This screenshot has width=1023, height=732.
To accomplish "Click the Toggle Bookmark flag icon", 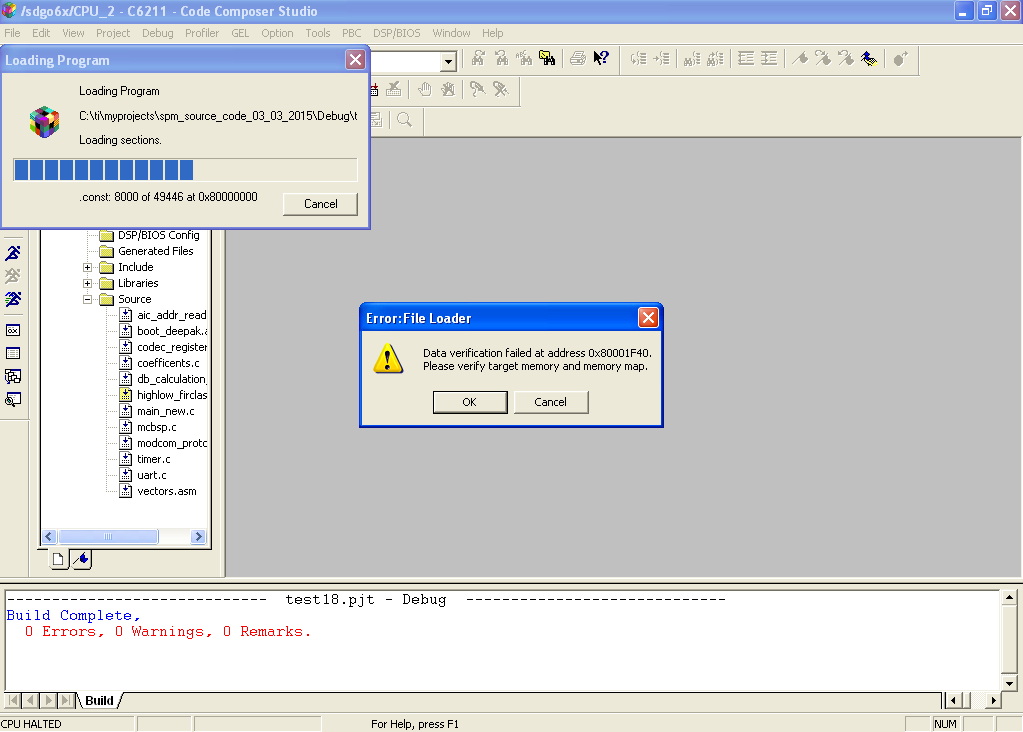I will click(x=800, y=59).
